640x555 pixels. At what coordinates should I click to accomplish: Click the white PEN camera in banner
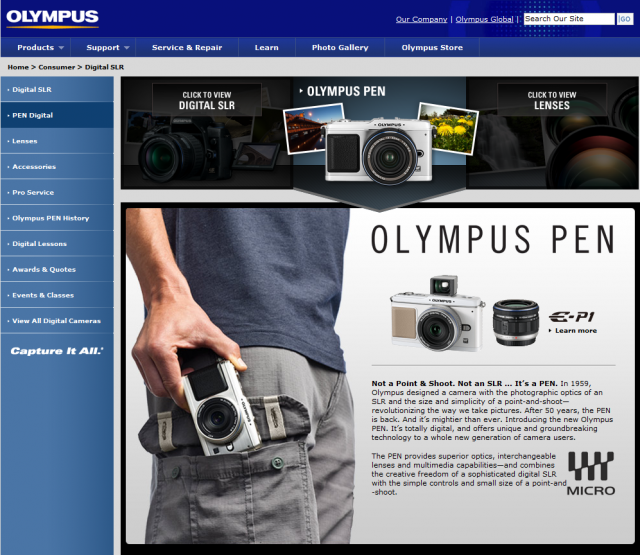pyautogui.click(x=378, y=151)
